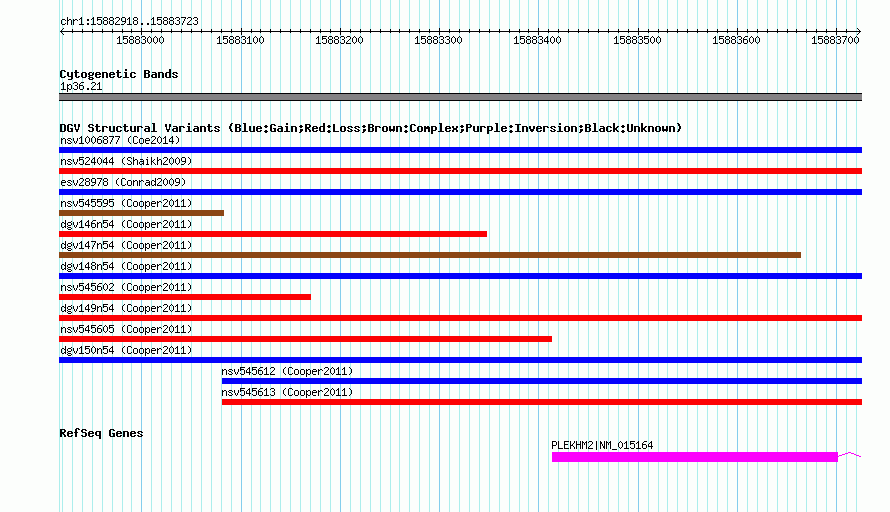Click the dgv146n54 (Cooper2011) label
Screen dimensions: 890x512
(x=126, y=224)
